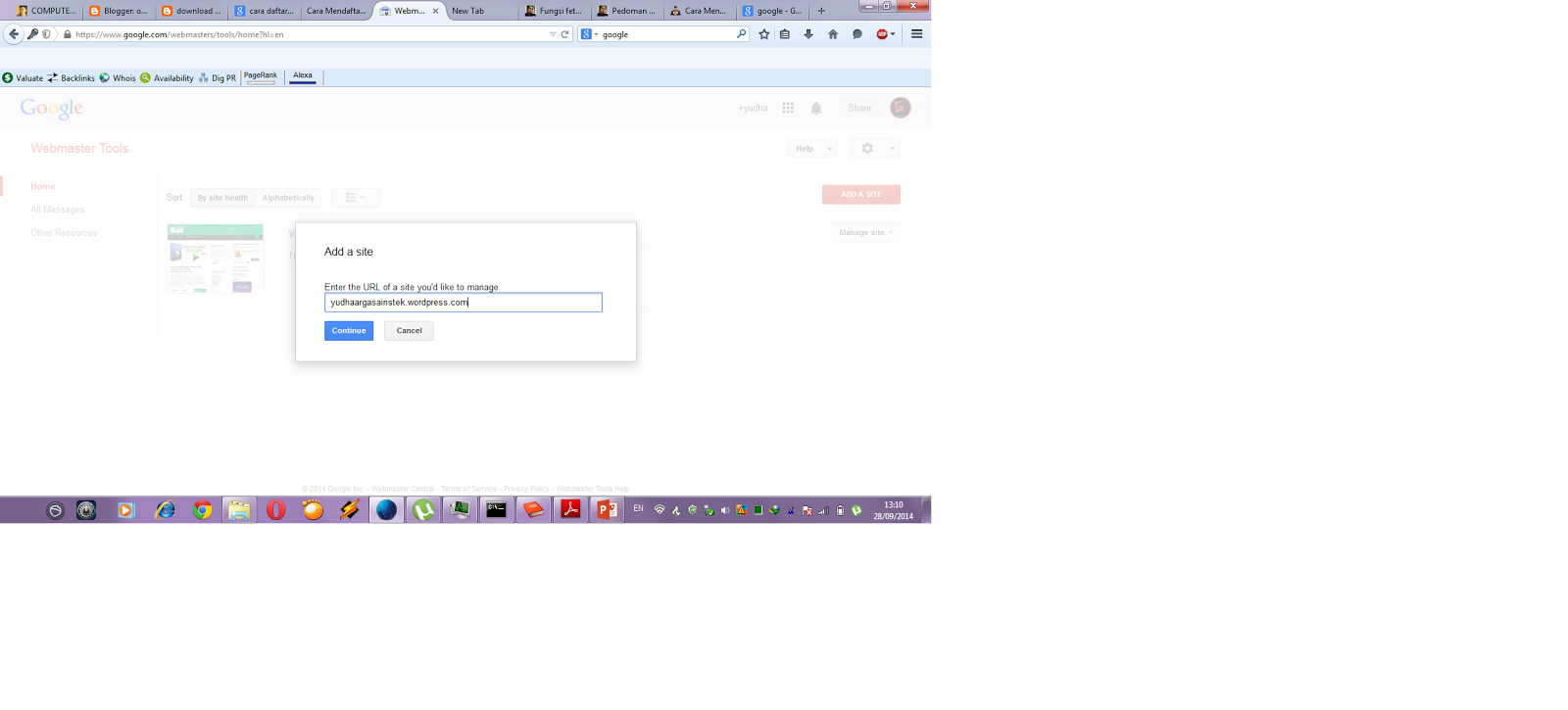Click the Dig PR toolbar item

pos(218,78)
